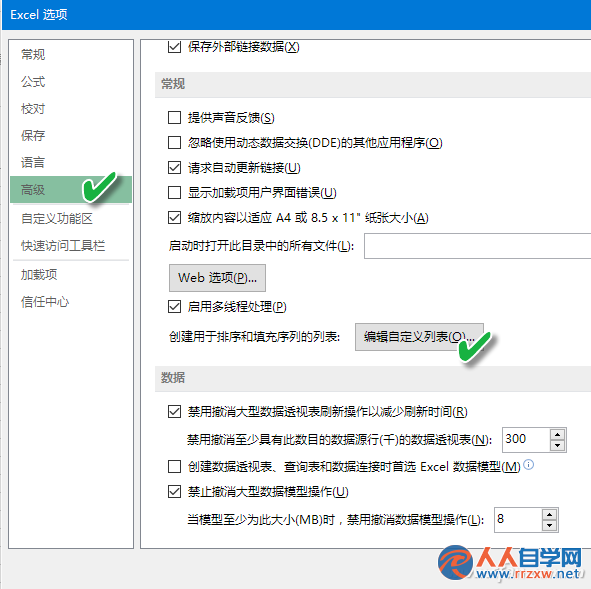Increase the 300 data source rows spinner
Screen dimensions: 591x589
(557, 434)
